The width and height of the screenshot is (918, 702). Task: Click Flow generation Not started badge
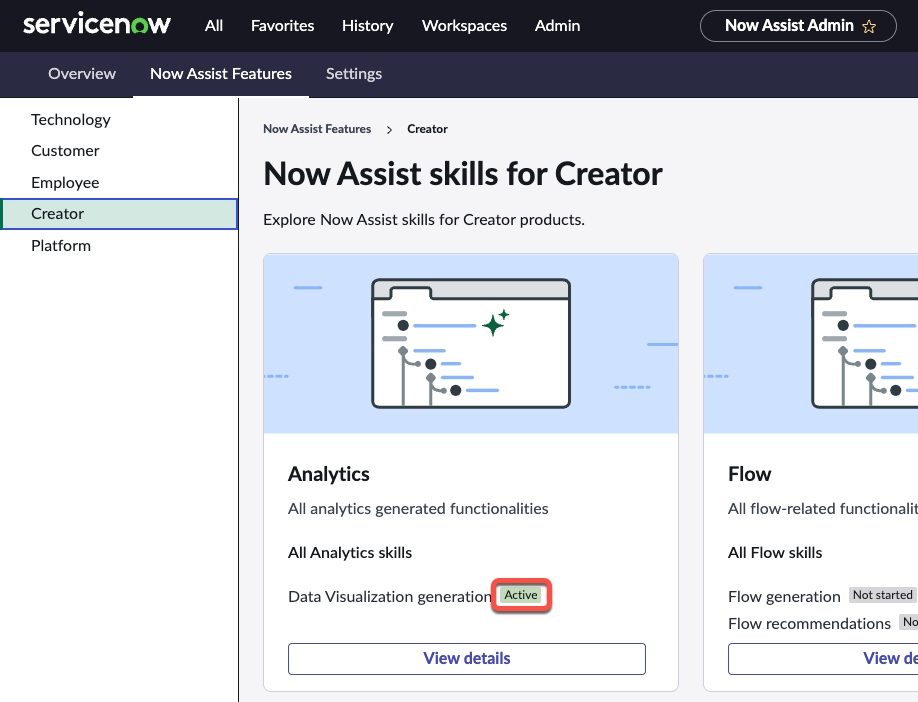pos(882,595)
